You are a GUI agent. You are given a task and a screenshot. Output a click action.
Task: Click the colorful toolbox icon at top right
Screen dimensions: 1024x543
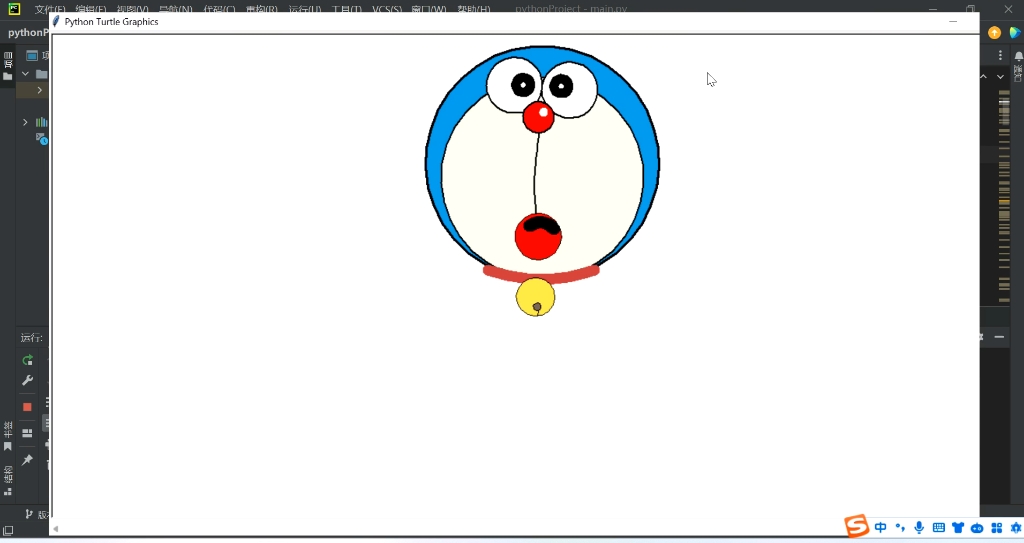point(1016,33)
